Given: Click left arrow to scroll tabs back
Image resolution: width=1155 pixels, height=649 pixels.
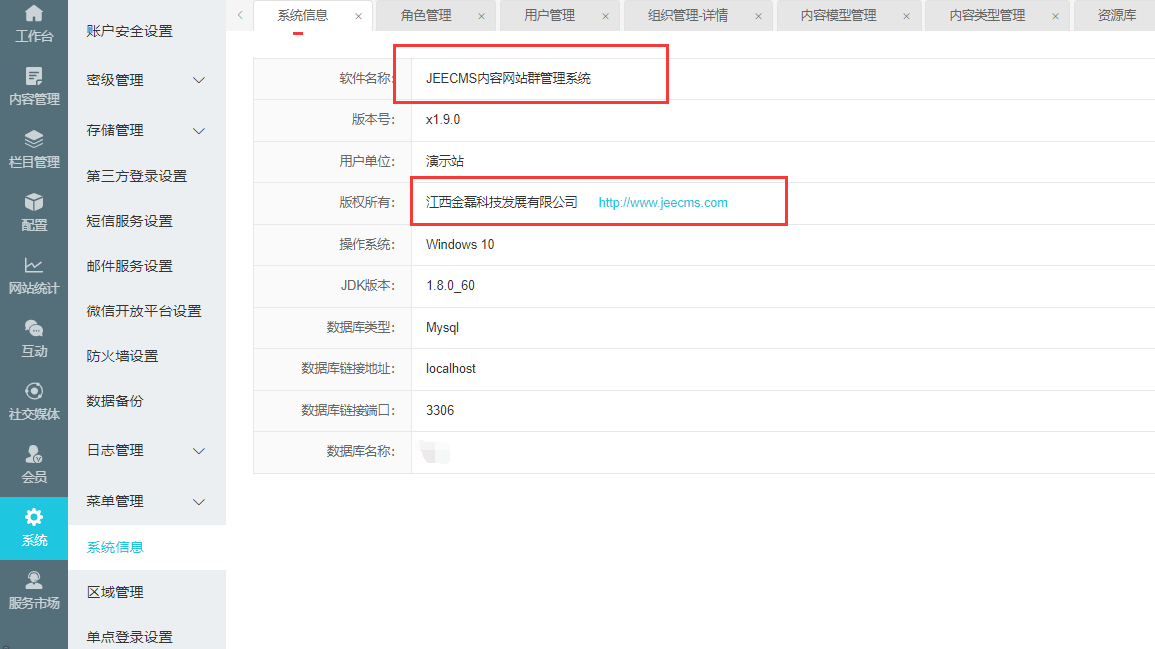Looking at the screenshot, I should click(x=240, y=15).
